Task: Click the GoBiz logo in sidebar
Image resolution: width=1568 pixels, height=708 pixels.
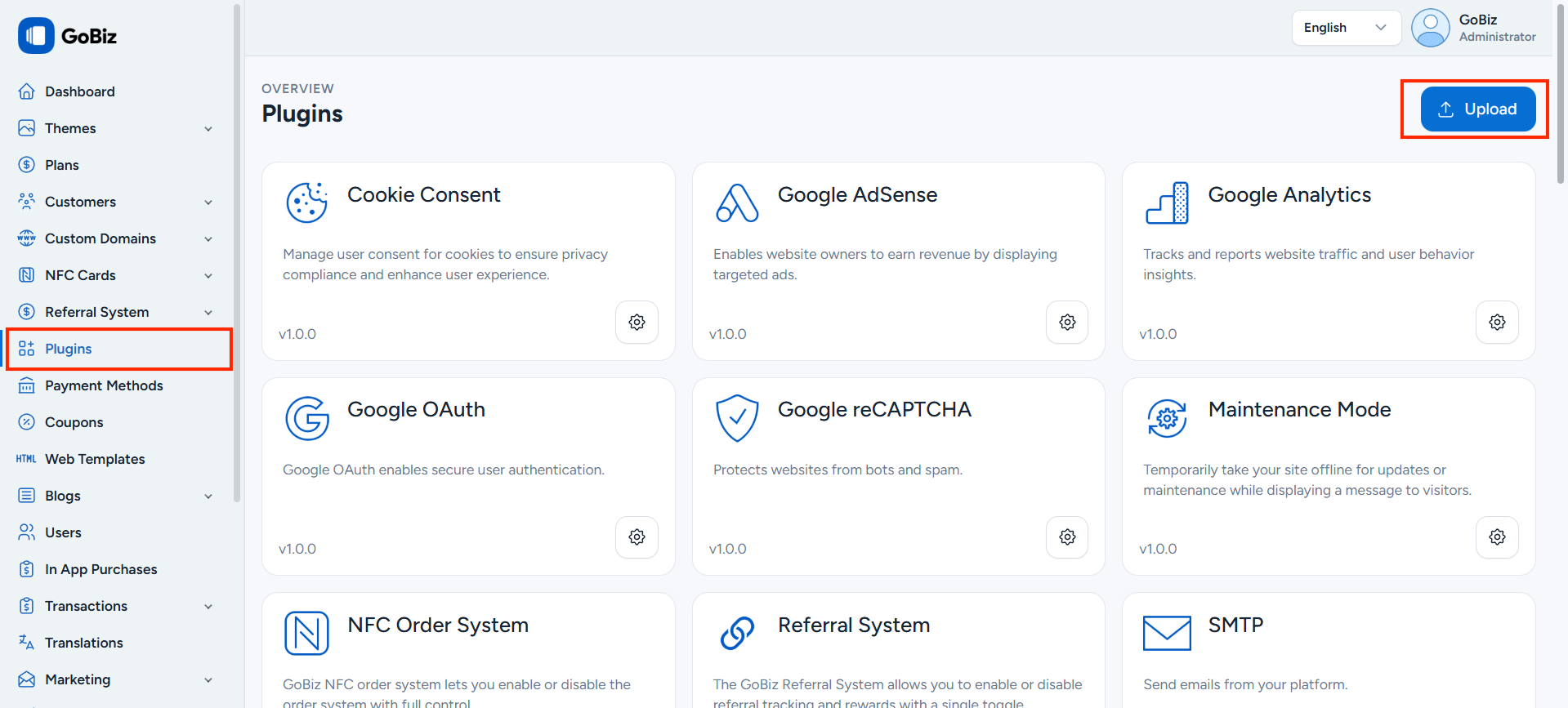Action: point(68,36)
